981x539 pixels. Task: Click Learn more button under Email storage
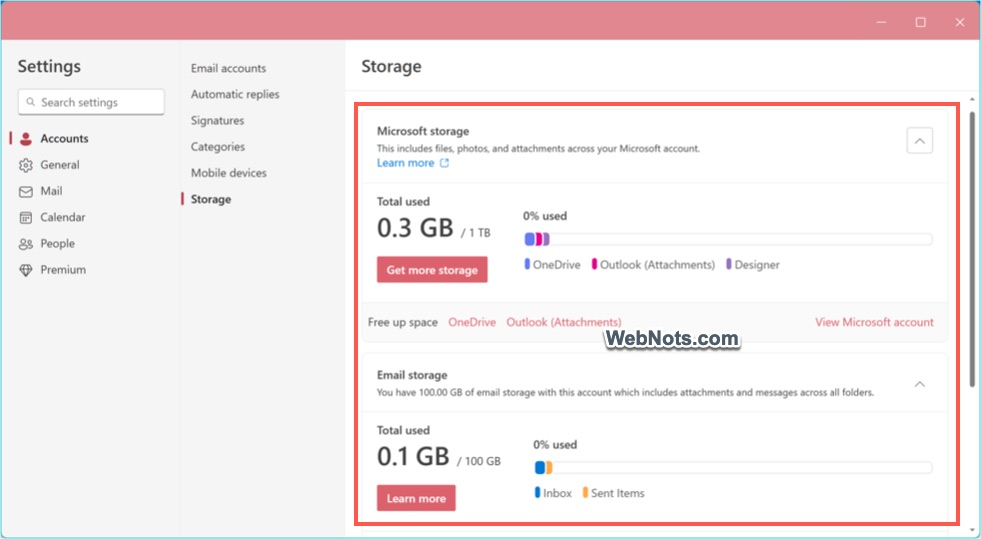click(x=416, y=498)
